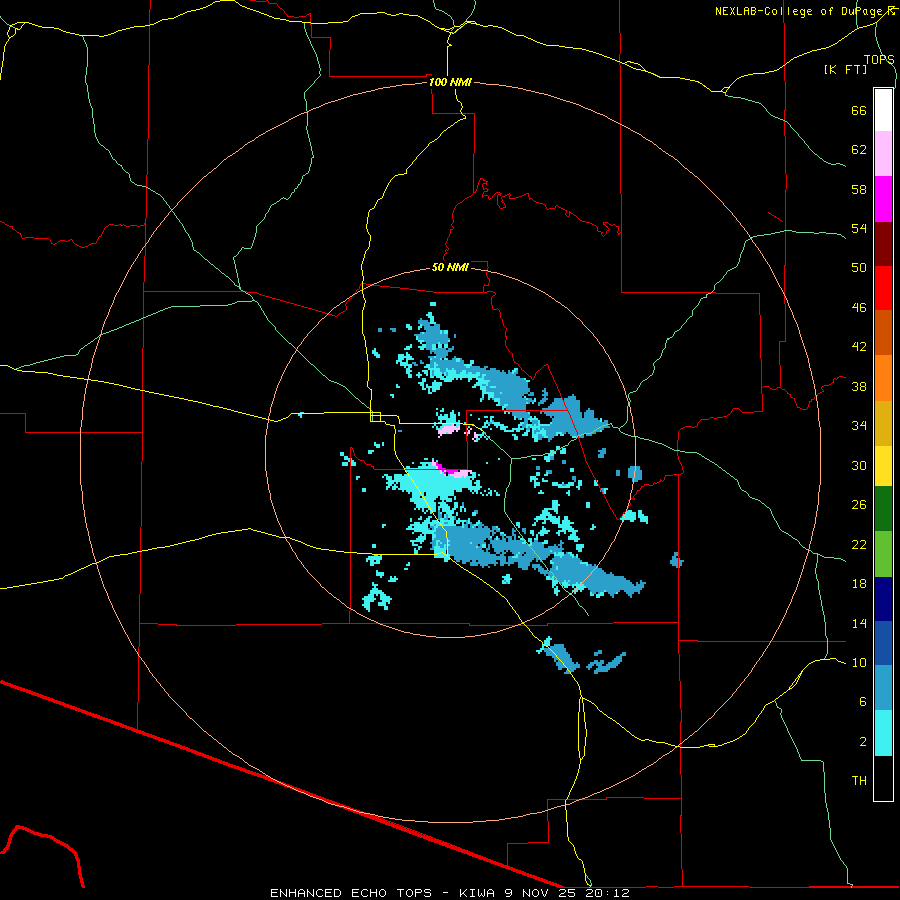The width and height of the screenshot is (900, 900).
Task: Click the navy blue legend swatch
Action: (883, 599)
